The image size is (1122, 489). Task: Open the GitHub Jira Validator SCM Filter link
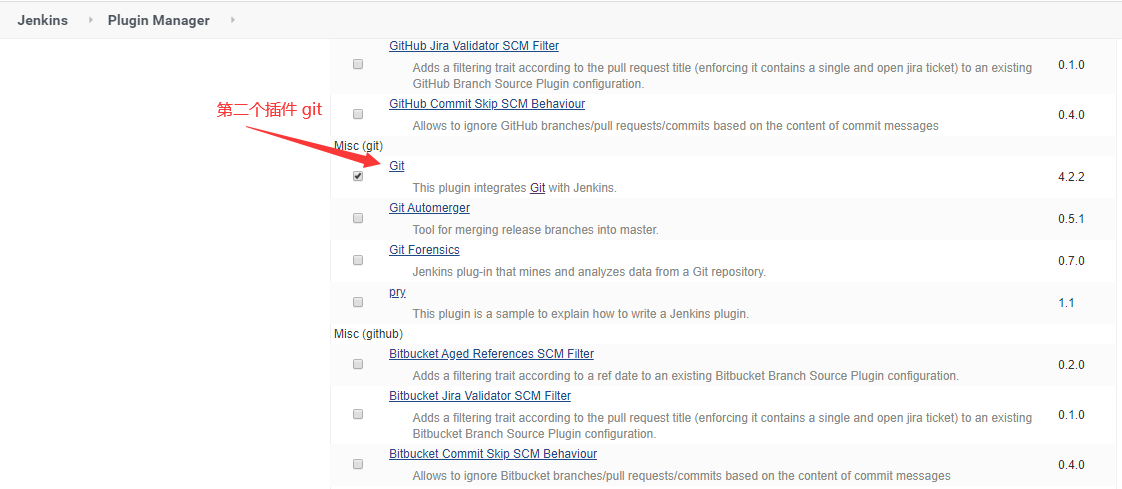474,46
